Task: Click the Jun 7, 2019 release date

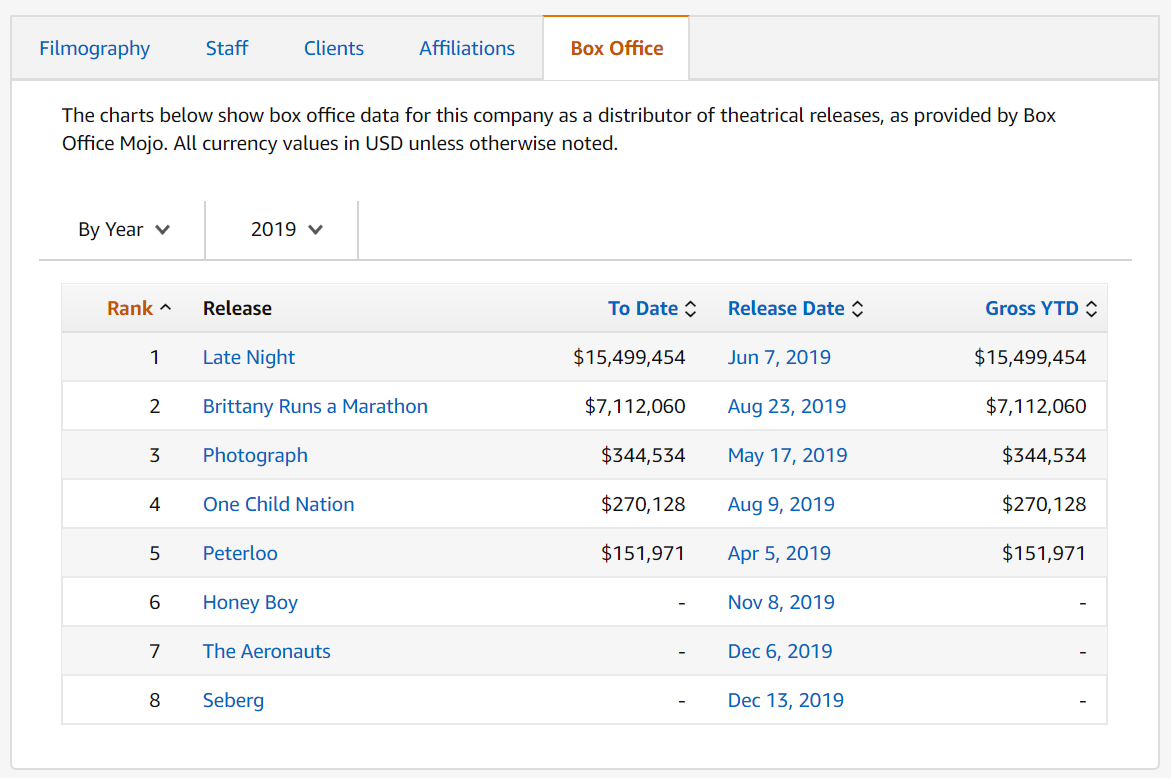Action: click(779, 357)
